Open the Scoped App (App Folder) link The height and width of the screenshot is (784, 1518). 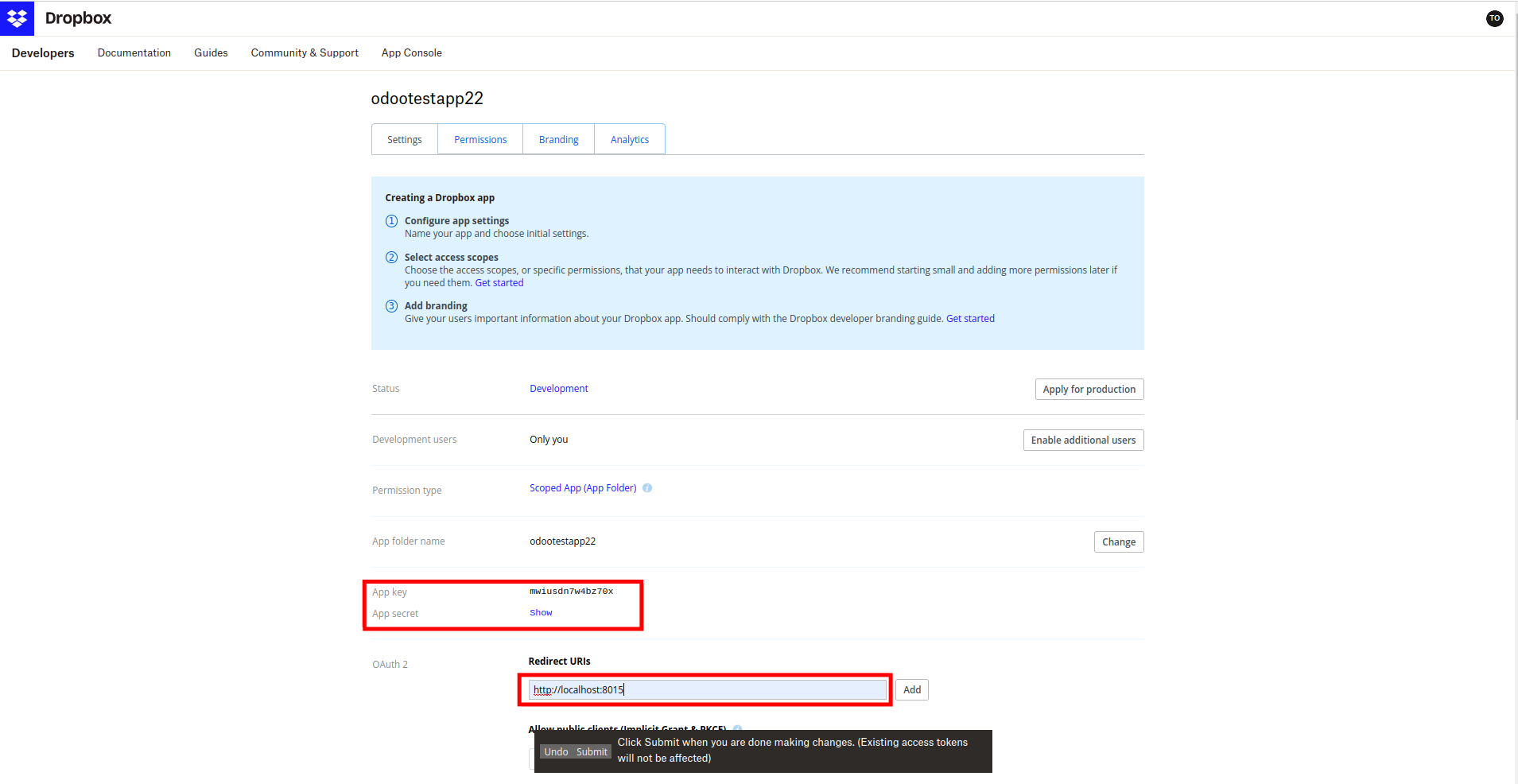[x=583, y=488]
